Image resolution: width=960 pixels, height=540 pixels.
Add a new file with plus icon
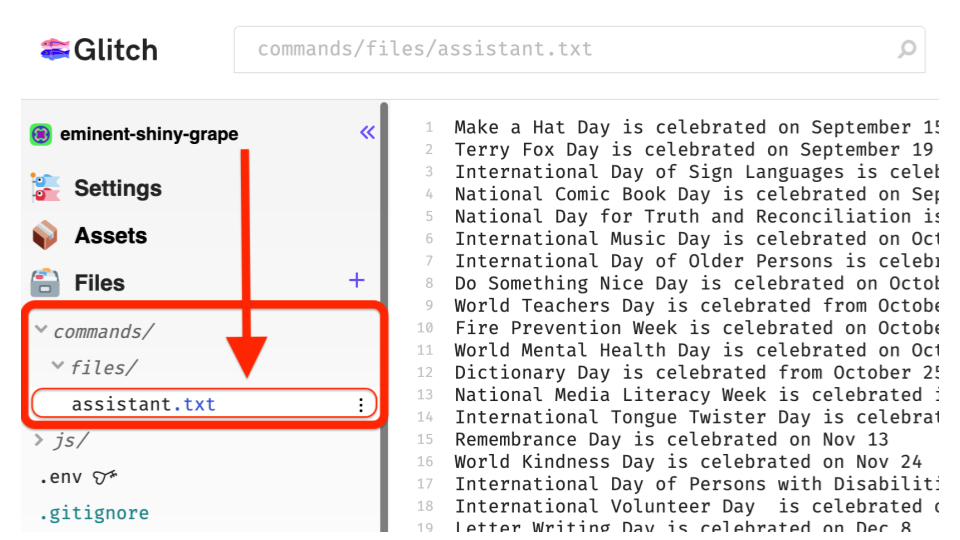pos(357,281)
